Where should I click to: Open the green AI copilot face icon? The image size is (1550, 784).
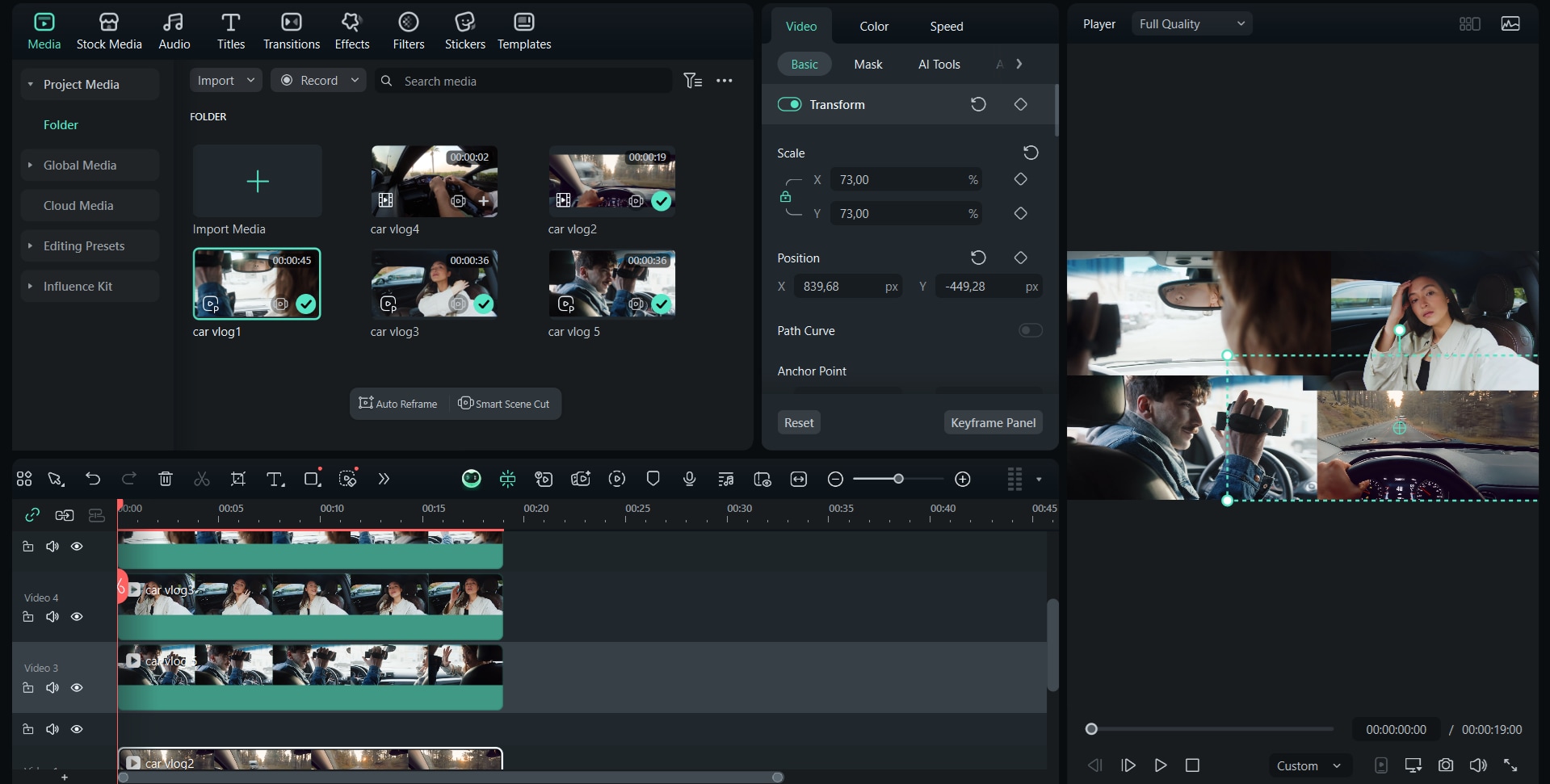click(x=471, y=479)
